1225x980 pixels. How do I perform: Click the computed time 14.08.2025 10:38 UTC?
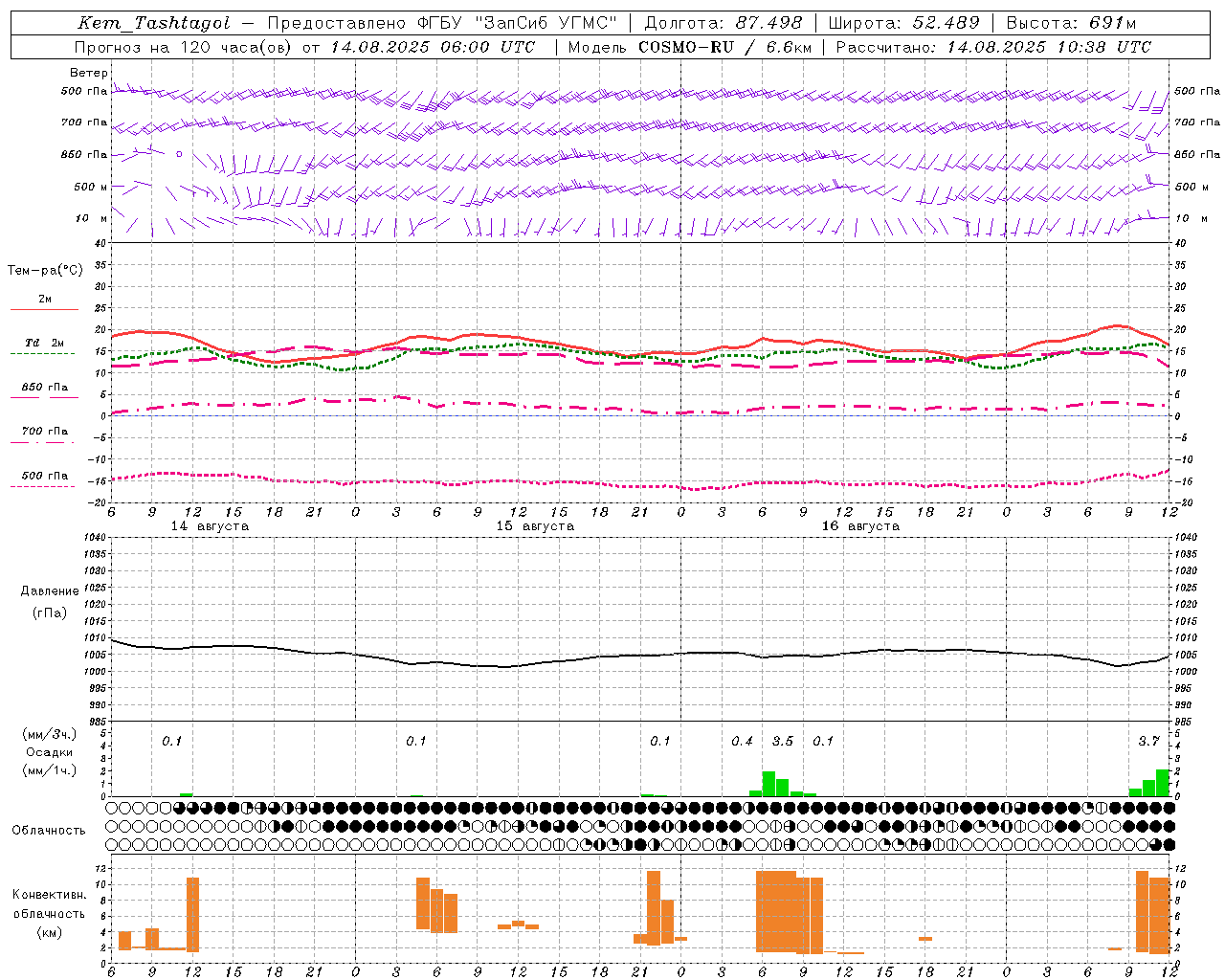click(x=1049, y=46)
